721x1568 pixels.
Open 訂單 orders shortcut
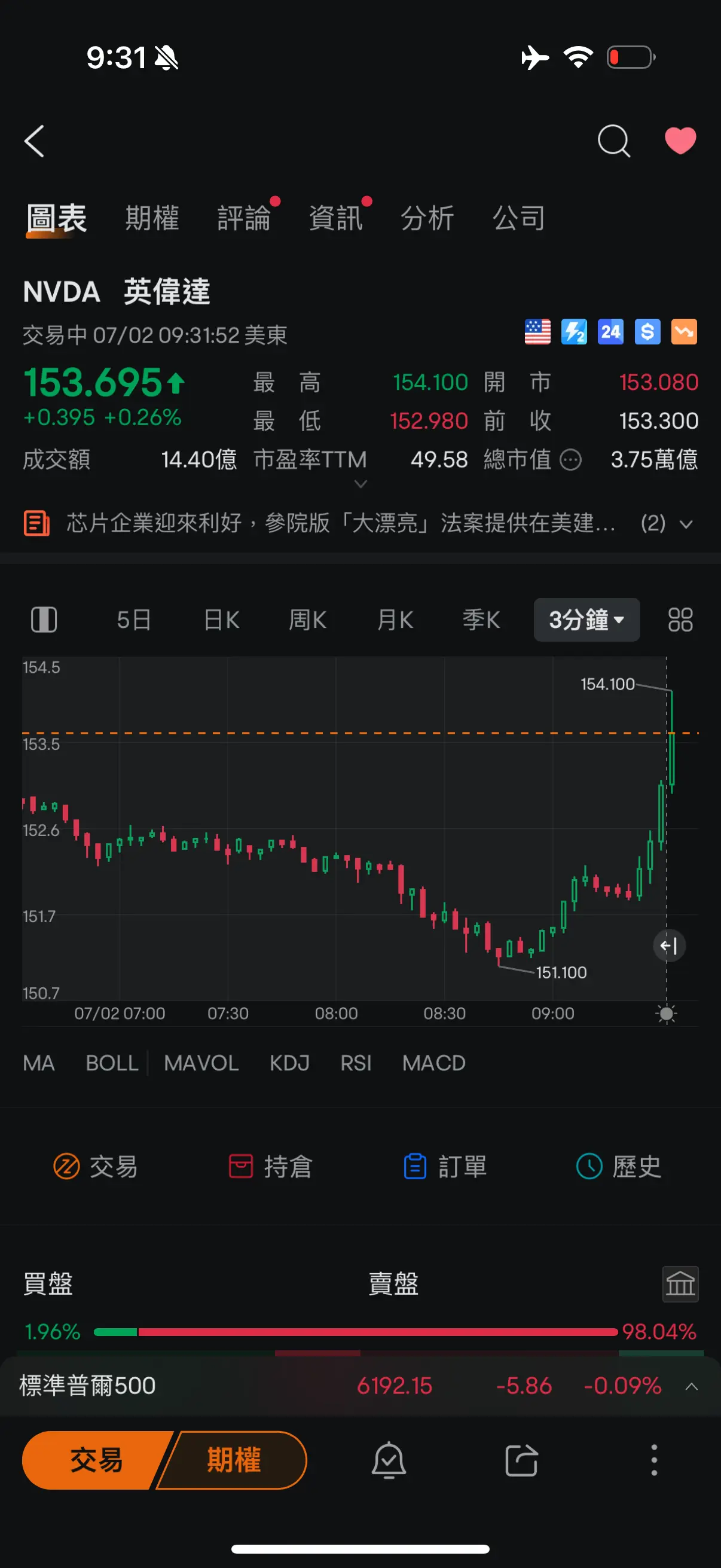pyautogui.click(x=445, y=1167)
